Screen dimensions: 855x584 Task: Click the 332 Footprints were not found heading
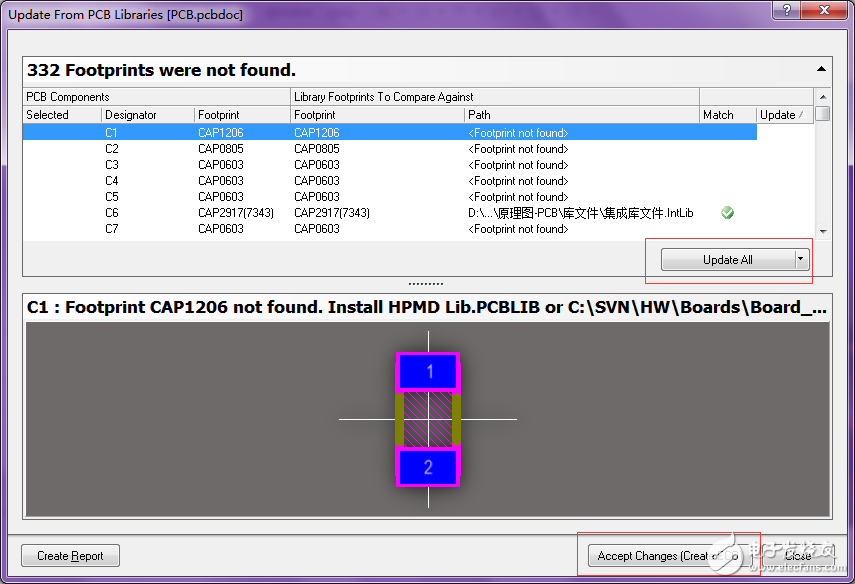pos(161,70)
